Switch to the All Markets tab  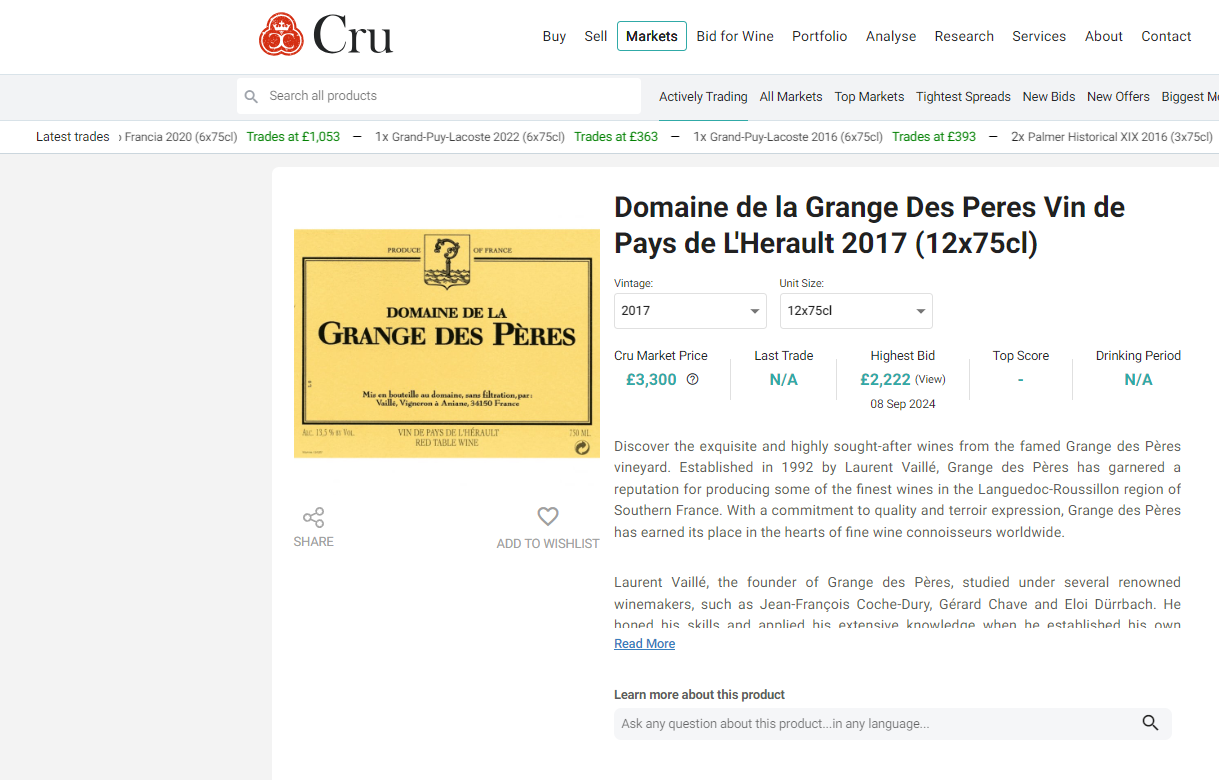[791, 97]
